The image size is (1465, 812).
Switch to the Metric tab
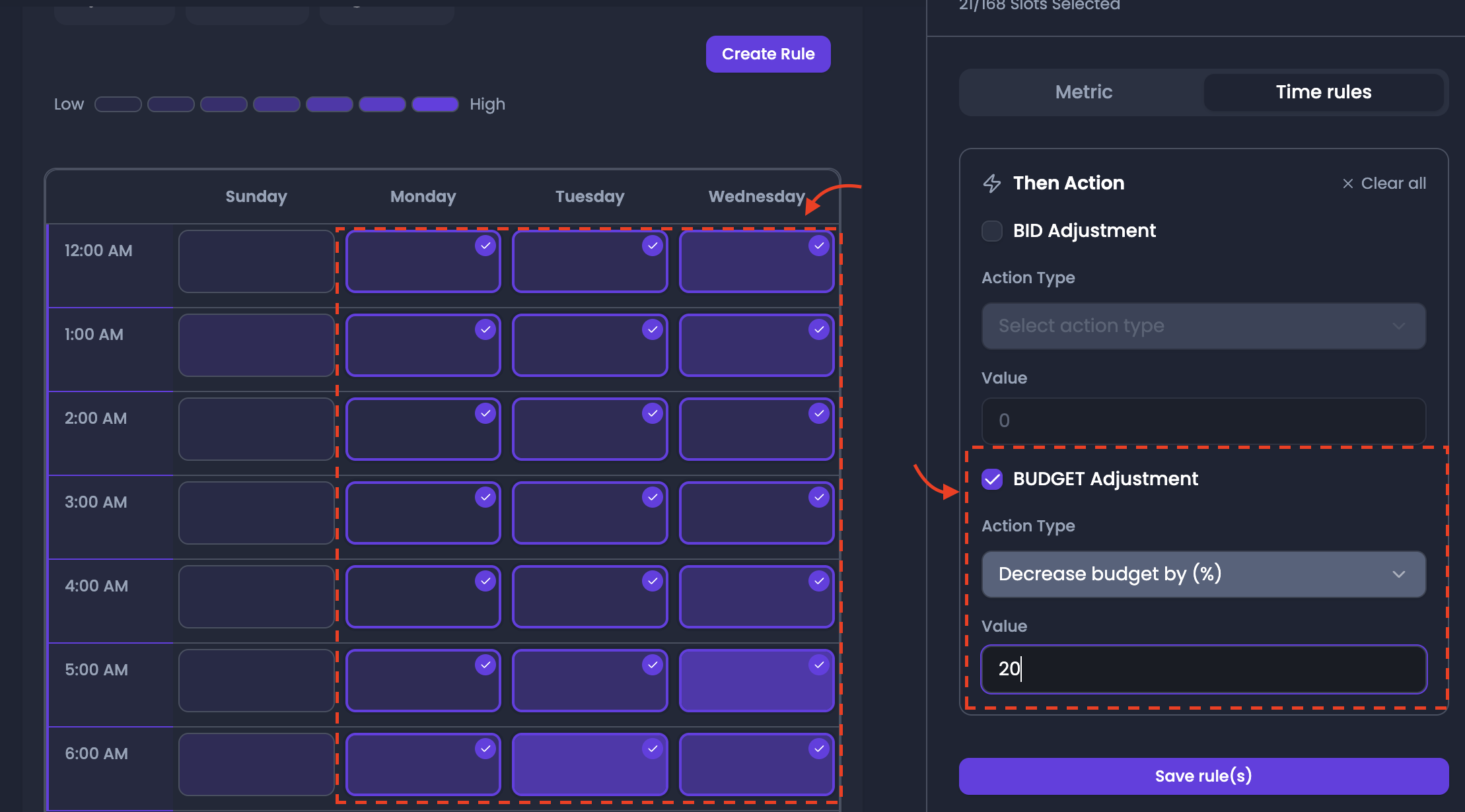point(1084,92)
